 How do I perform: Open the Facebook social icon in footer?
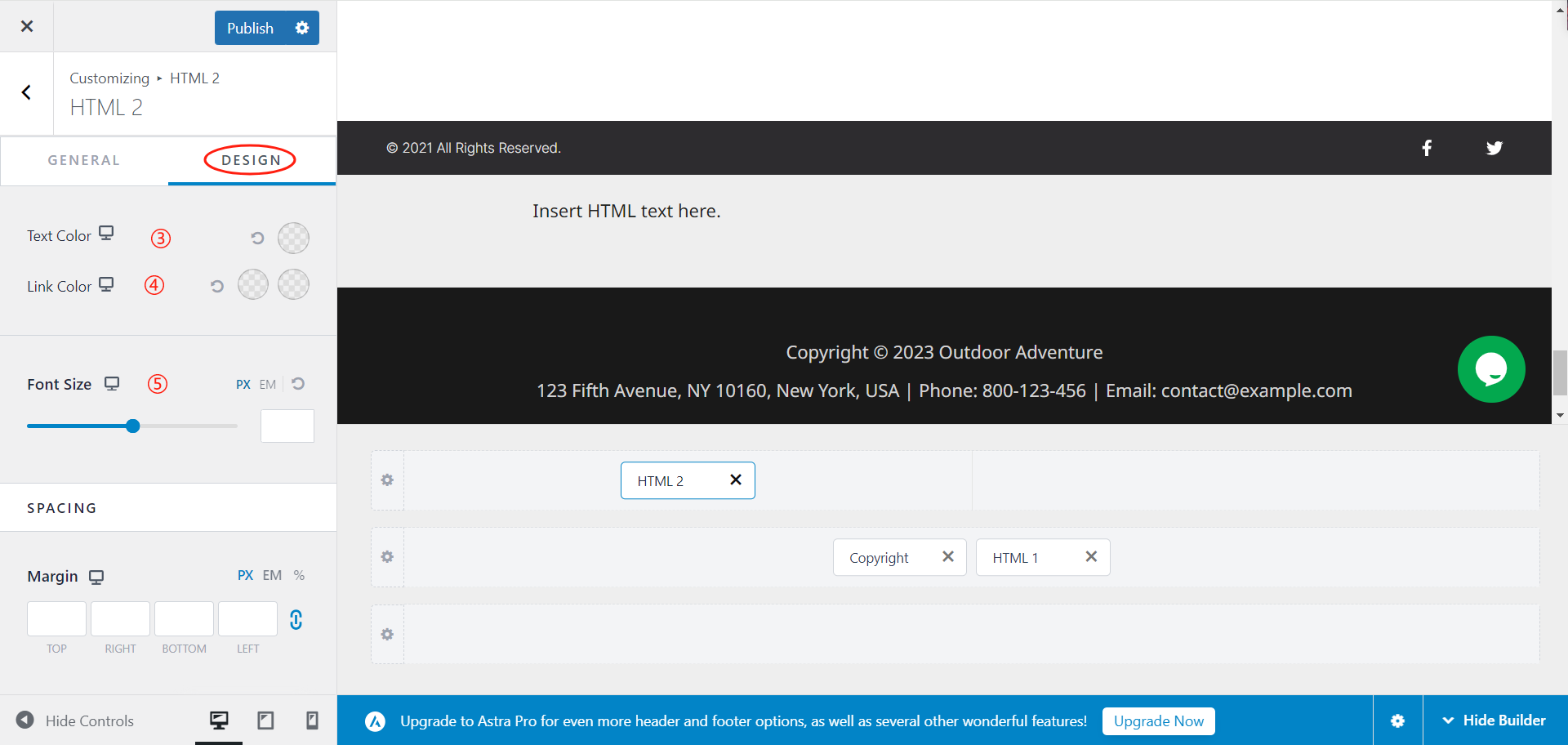click(x=1427, y=148)
